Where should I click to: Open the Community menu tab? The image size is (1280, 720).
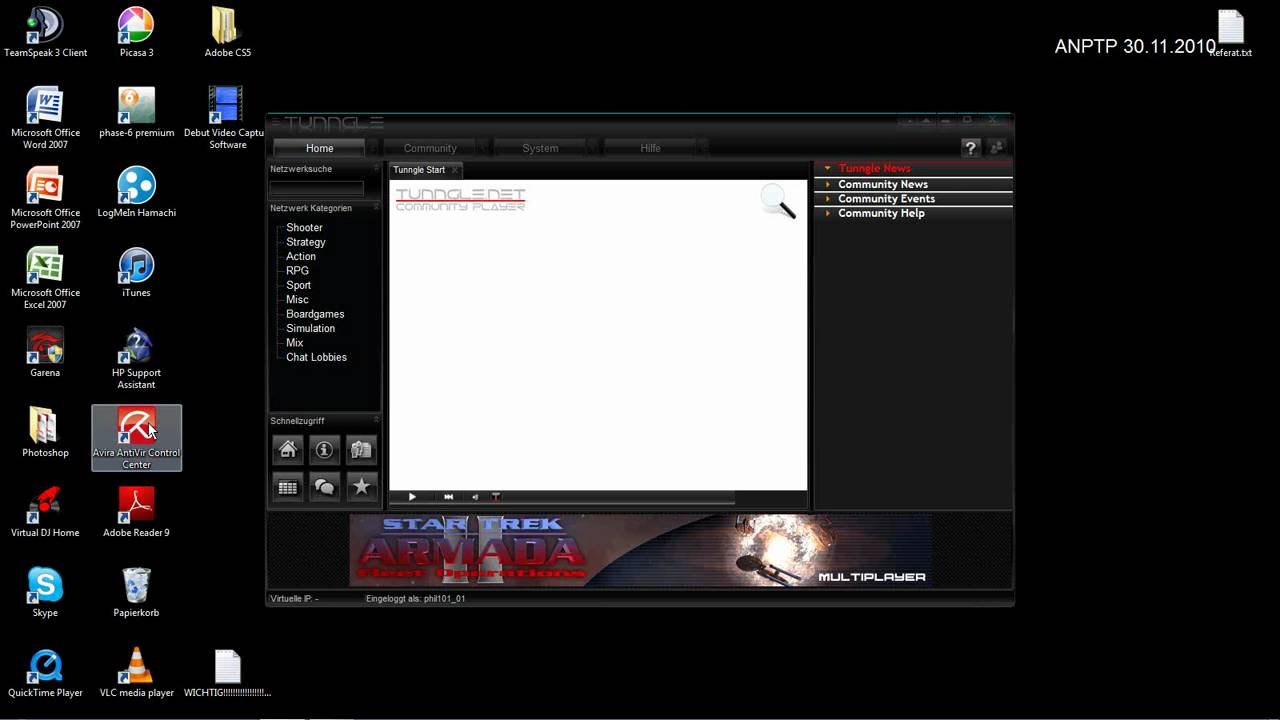click(430, 148)
